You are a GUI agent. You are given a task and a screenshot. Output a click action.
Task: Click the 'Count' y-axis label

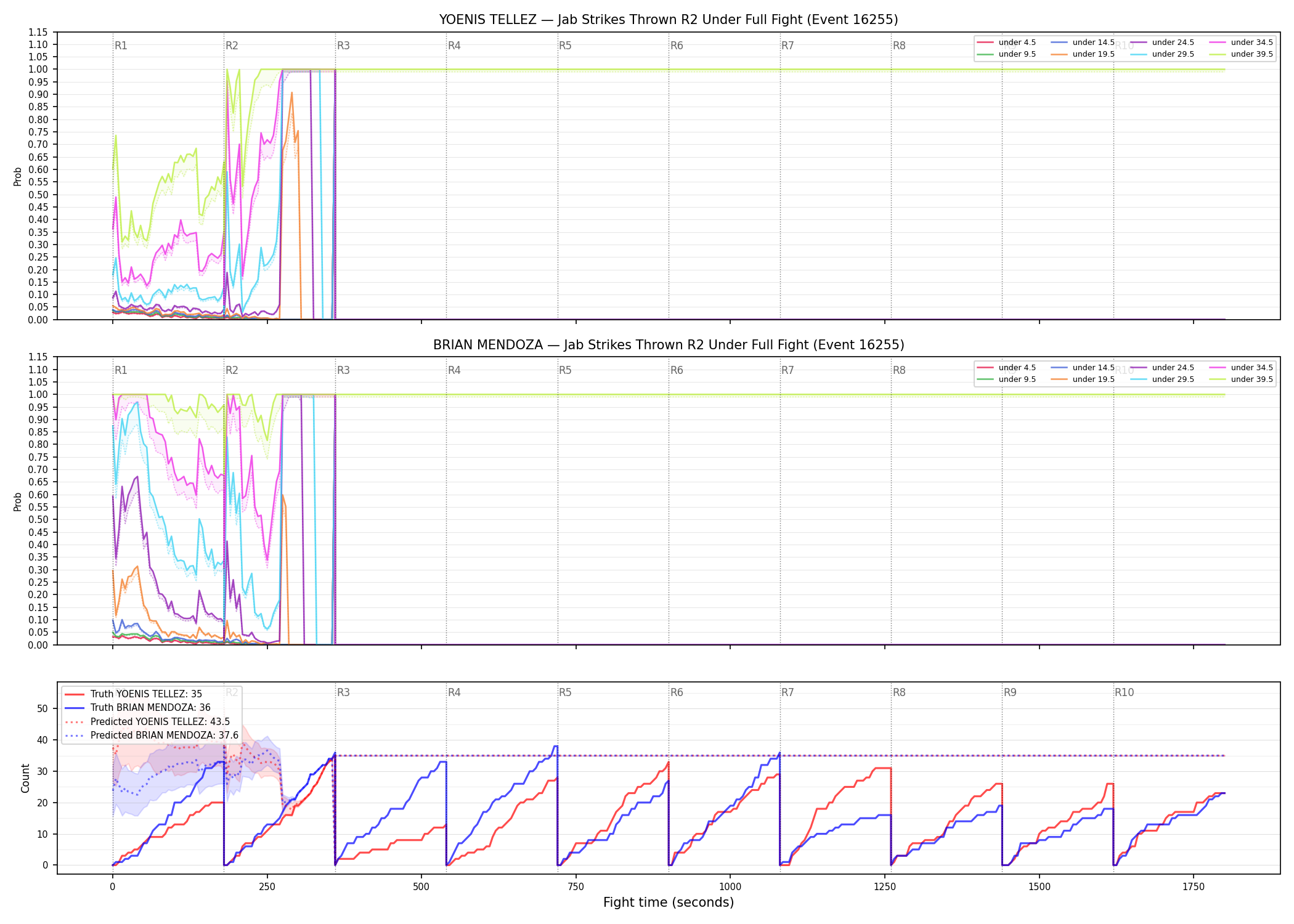(25, 778)
